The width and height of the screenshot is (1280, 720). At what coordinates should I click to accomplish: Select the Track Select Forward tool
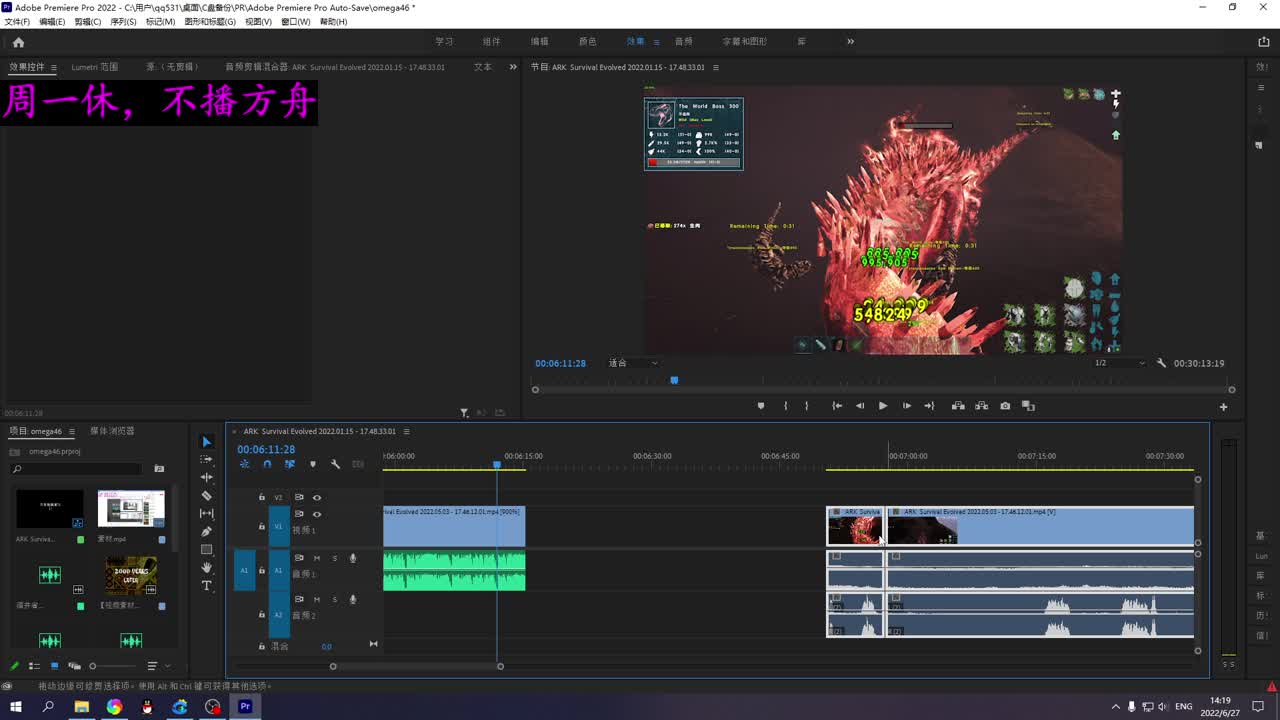(x=207, y=460)
